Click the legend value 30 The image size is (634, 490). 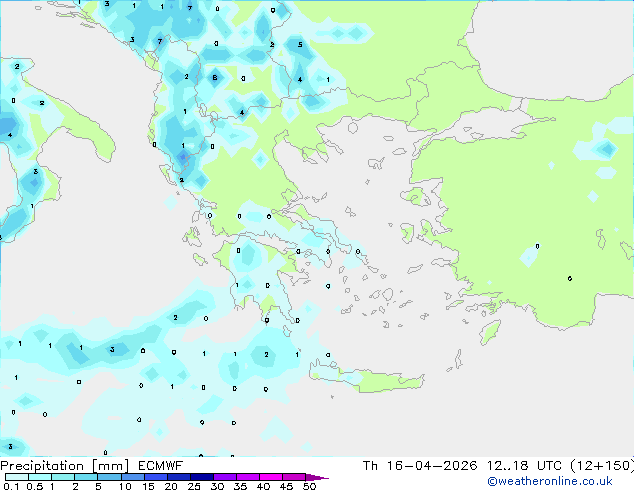coord(217,486)
